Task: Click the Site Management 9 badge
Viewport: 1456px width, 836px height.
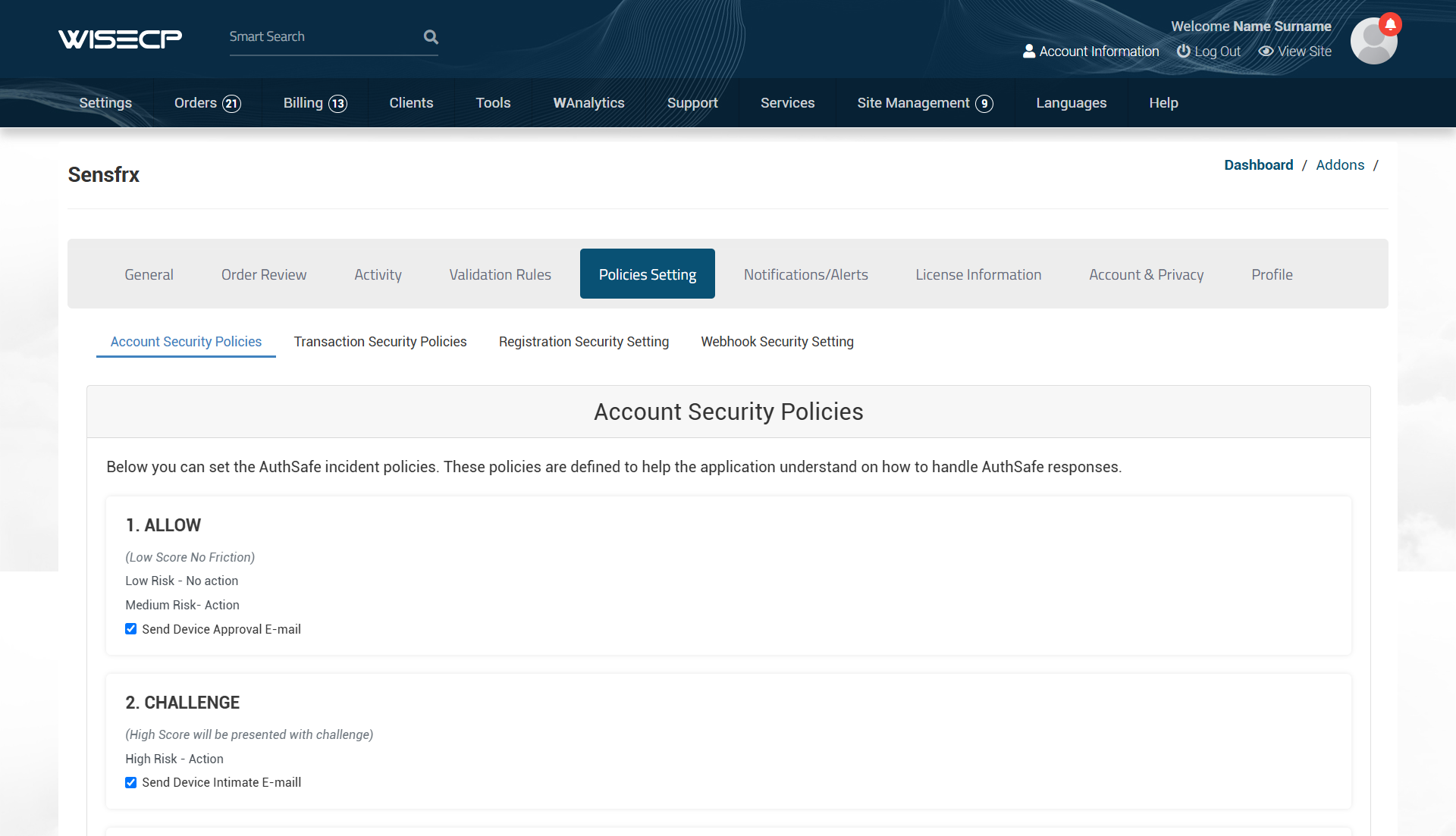Action: (984, 104)
